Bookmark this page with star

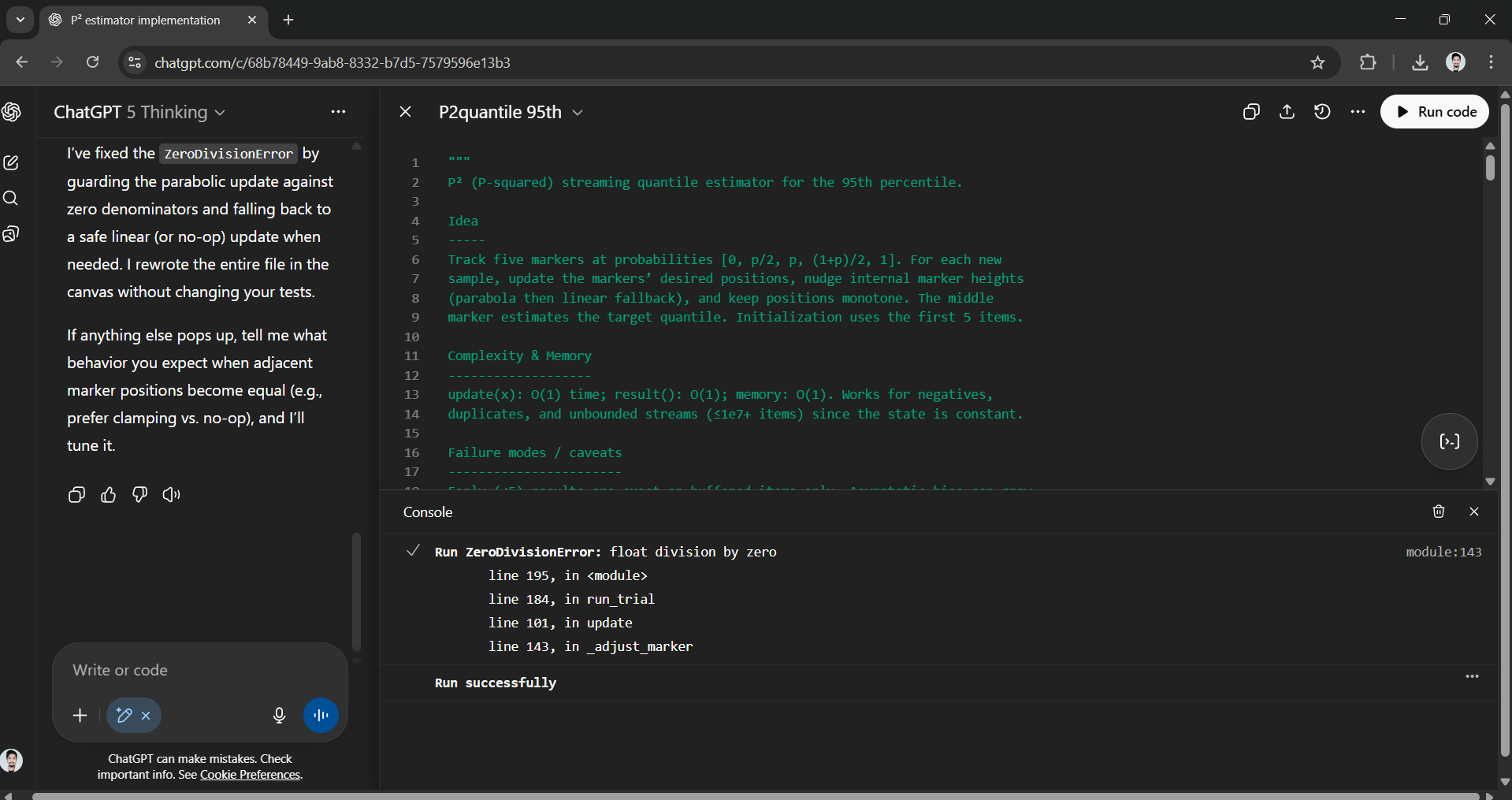pos(1317,62)
